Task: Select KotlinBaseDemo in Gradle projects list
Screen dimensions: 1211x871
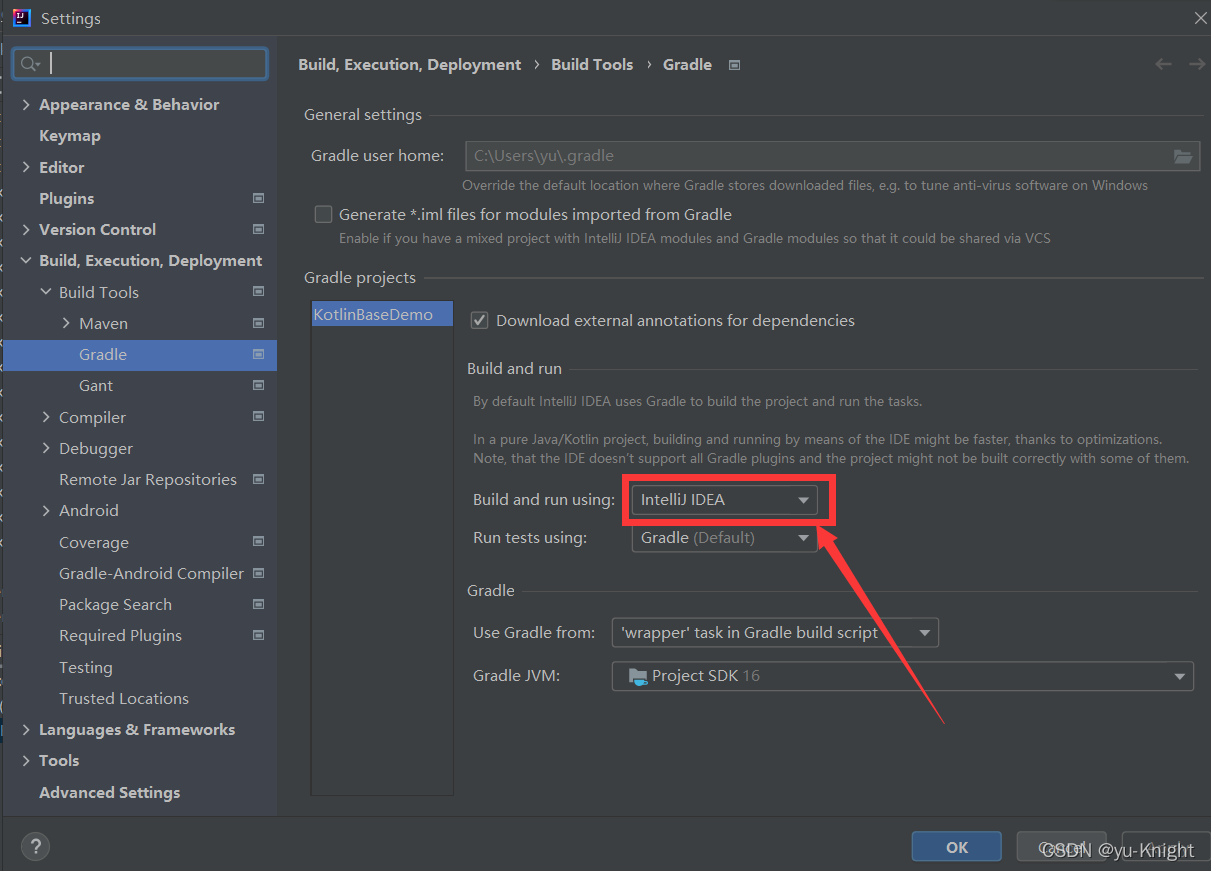Action: [x=382, y=314]
